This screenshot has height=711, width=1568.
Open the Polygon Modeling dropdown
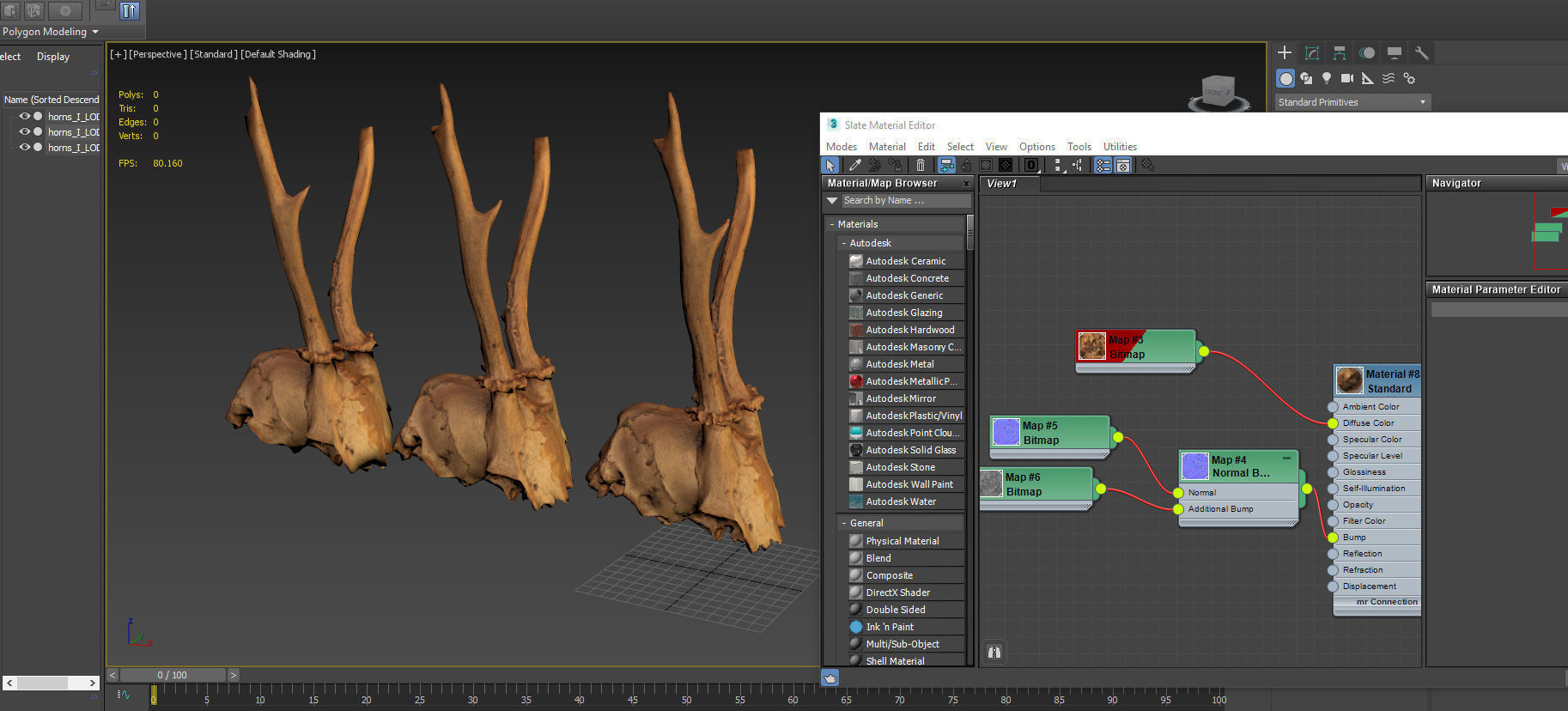tap(51, 32)
